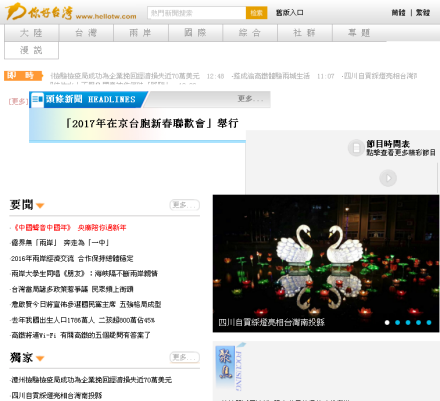Open headline 2017年在京台胞新春聯歡會 舉行
Viewport: 440px width, 401px height.
pos(152,123)
